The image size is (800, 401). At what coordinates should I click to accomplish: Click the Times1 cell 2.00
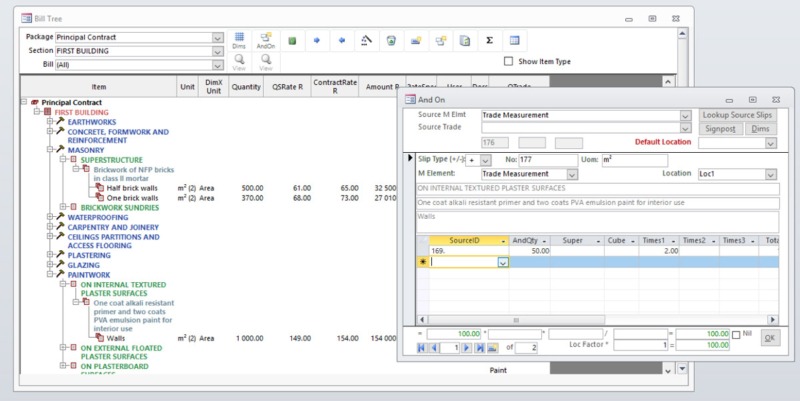(x=659, y=251)
